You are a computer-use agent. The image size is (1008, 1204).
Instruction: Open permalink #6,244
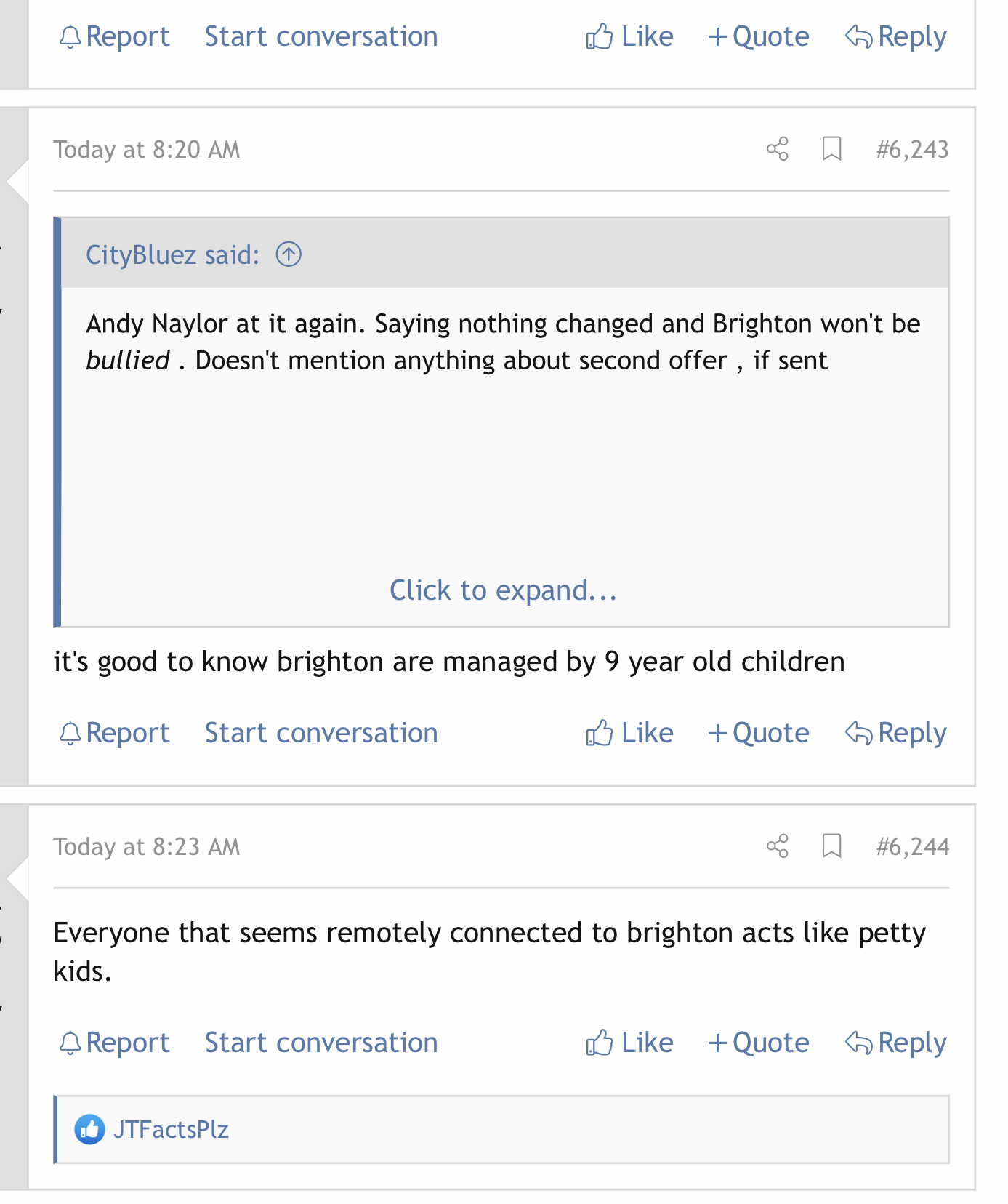(x=912, y=846)
